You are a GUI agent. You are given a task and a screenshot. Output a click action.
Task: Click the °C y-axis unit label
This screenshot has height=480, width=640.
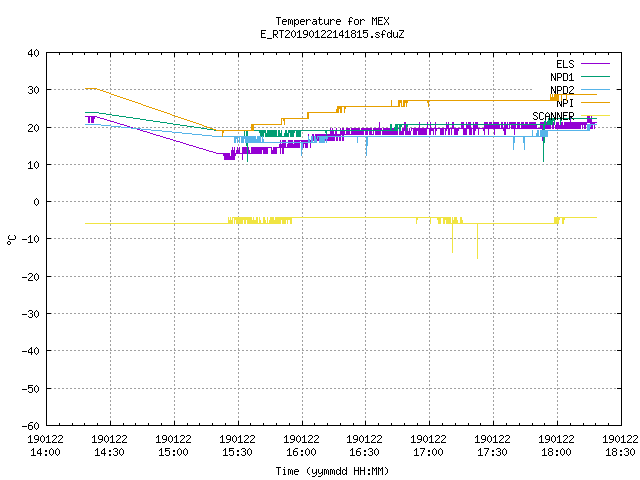(11, 240)
